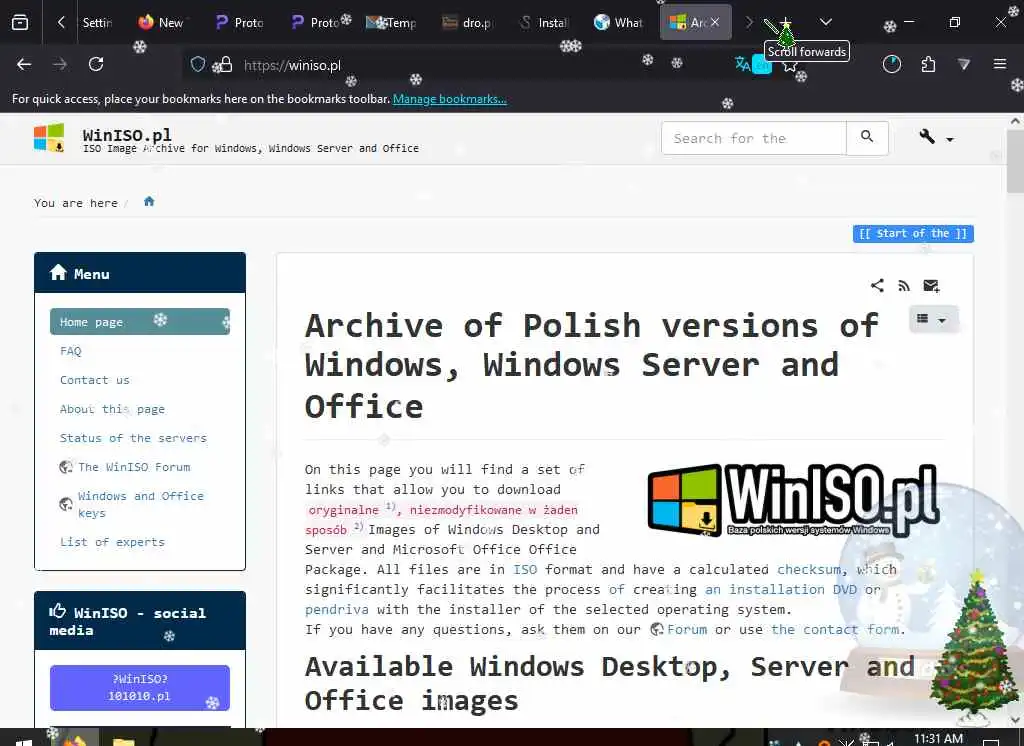This screenshot has width=1024, height=746.
Task: Open the FAQ menu item
Action: tap(71, 351)
